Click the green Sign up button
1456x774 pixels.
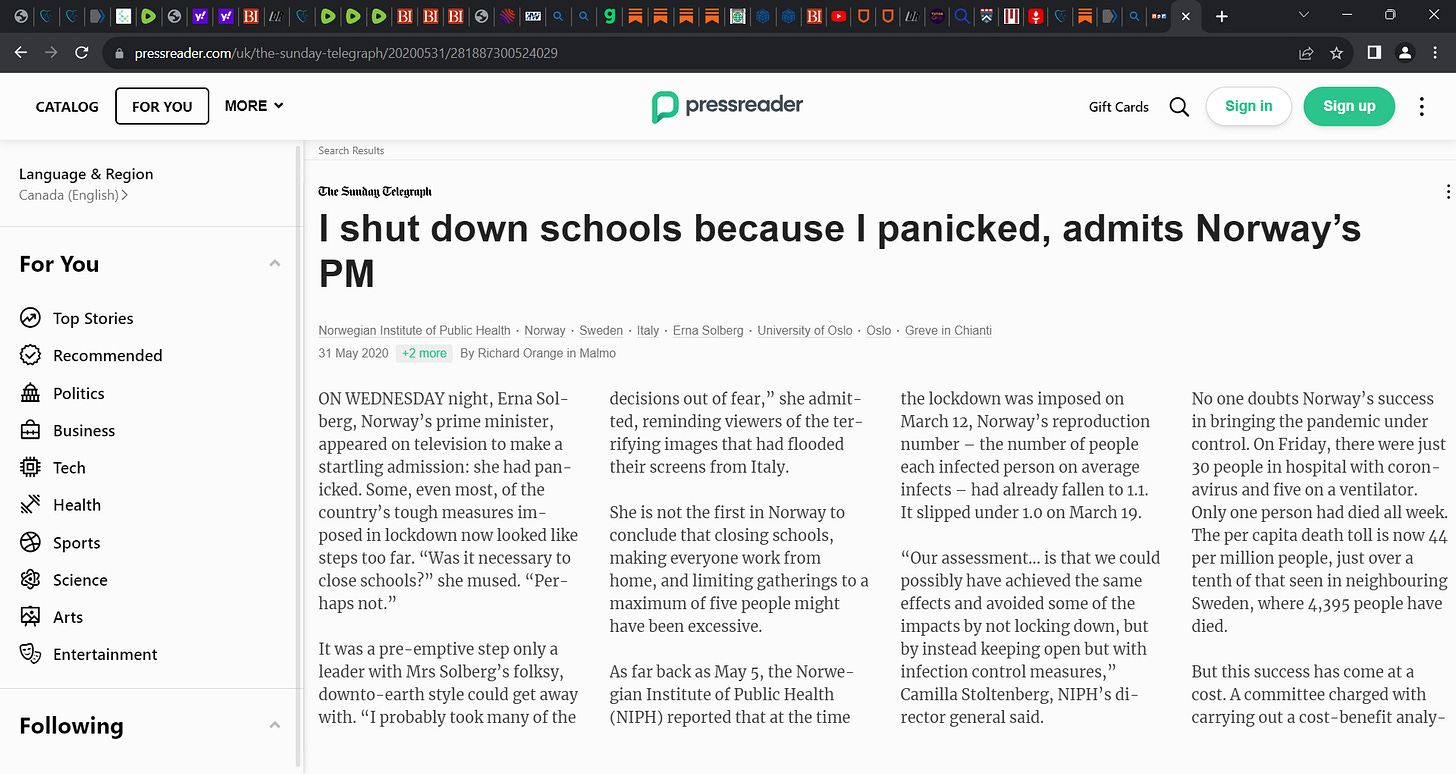point(1349,106)
